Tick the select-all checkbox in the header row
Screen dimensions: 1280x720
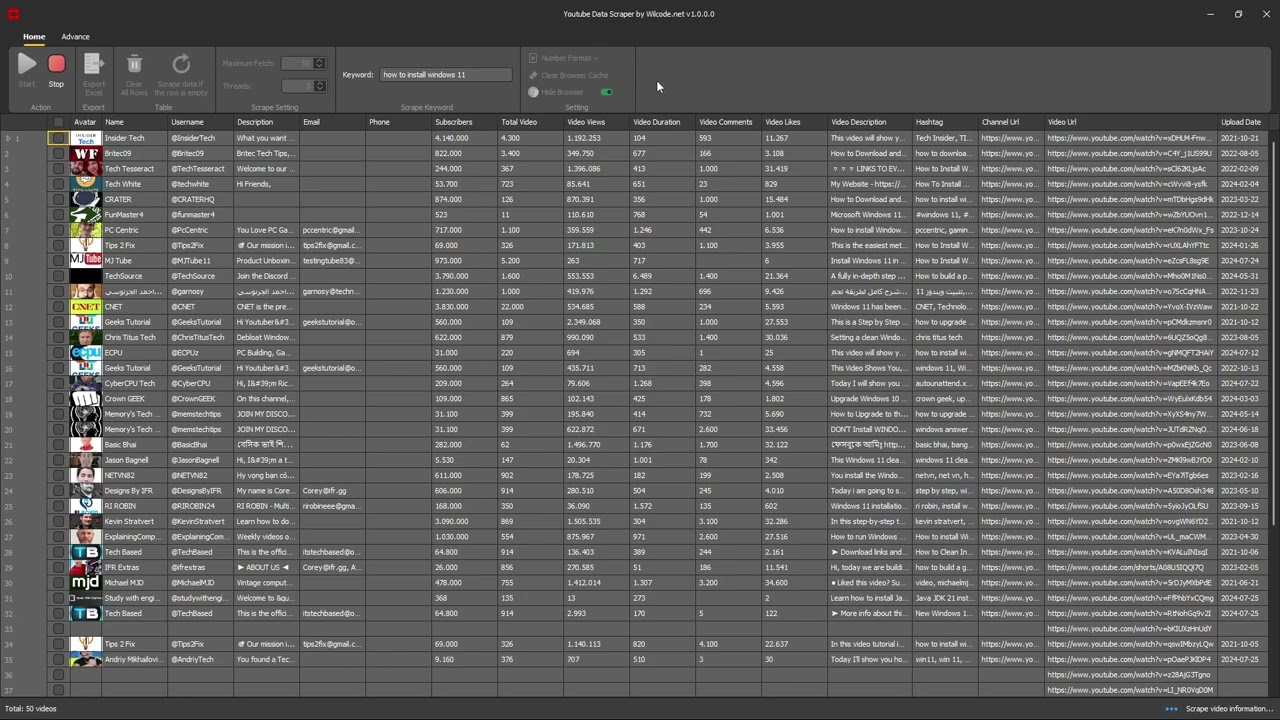click(x=58, y=122)
